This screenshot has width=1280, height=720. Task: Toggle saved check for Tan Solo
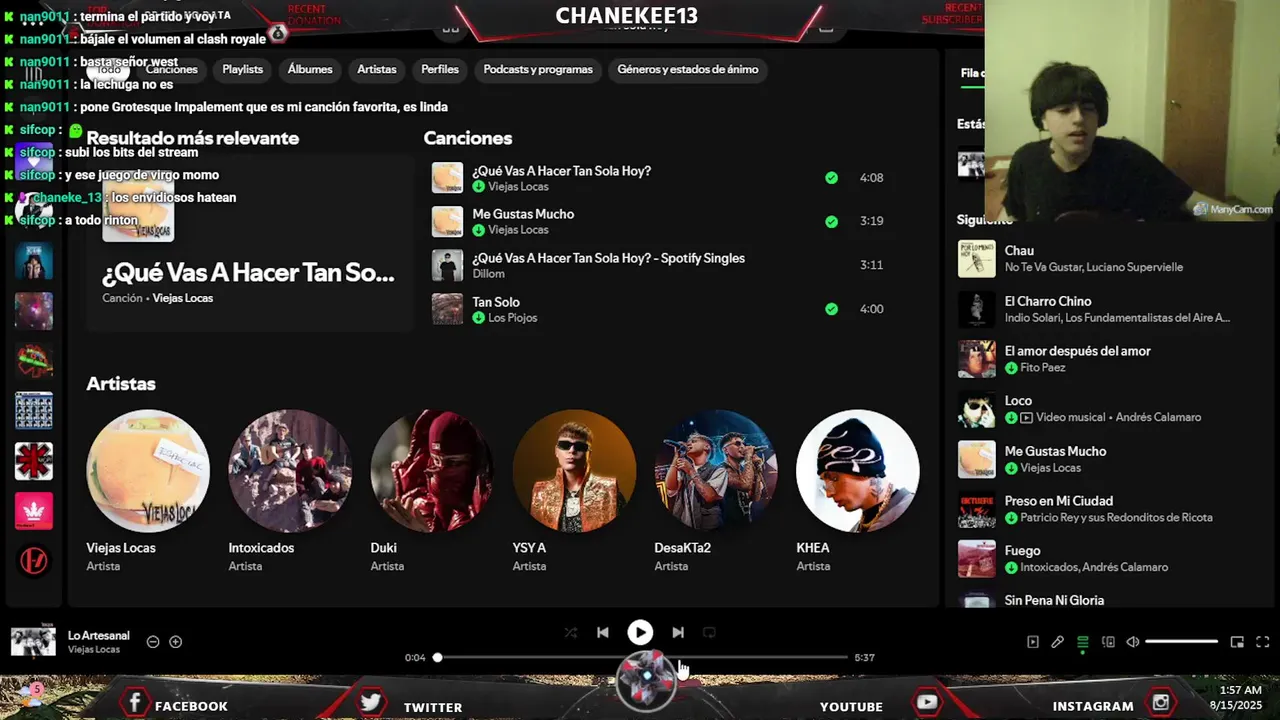[831, 309]
